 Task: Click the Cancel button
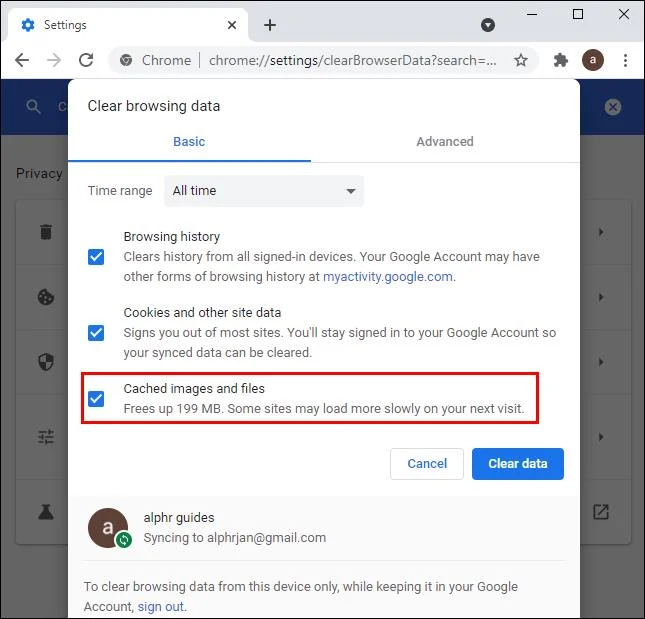coord(427,464)
